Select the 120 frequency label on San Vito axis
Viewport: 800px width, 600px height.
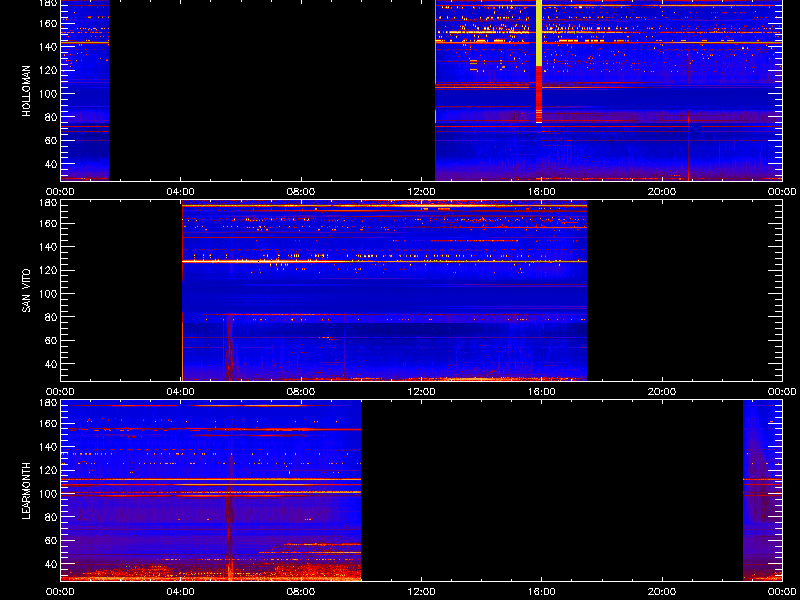48,270
